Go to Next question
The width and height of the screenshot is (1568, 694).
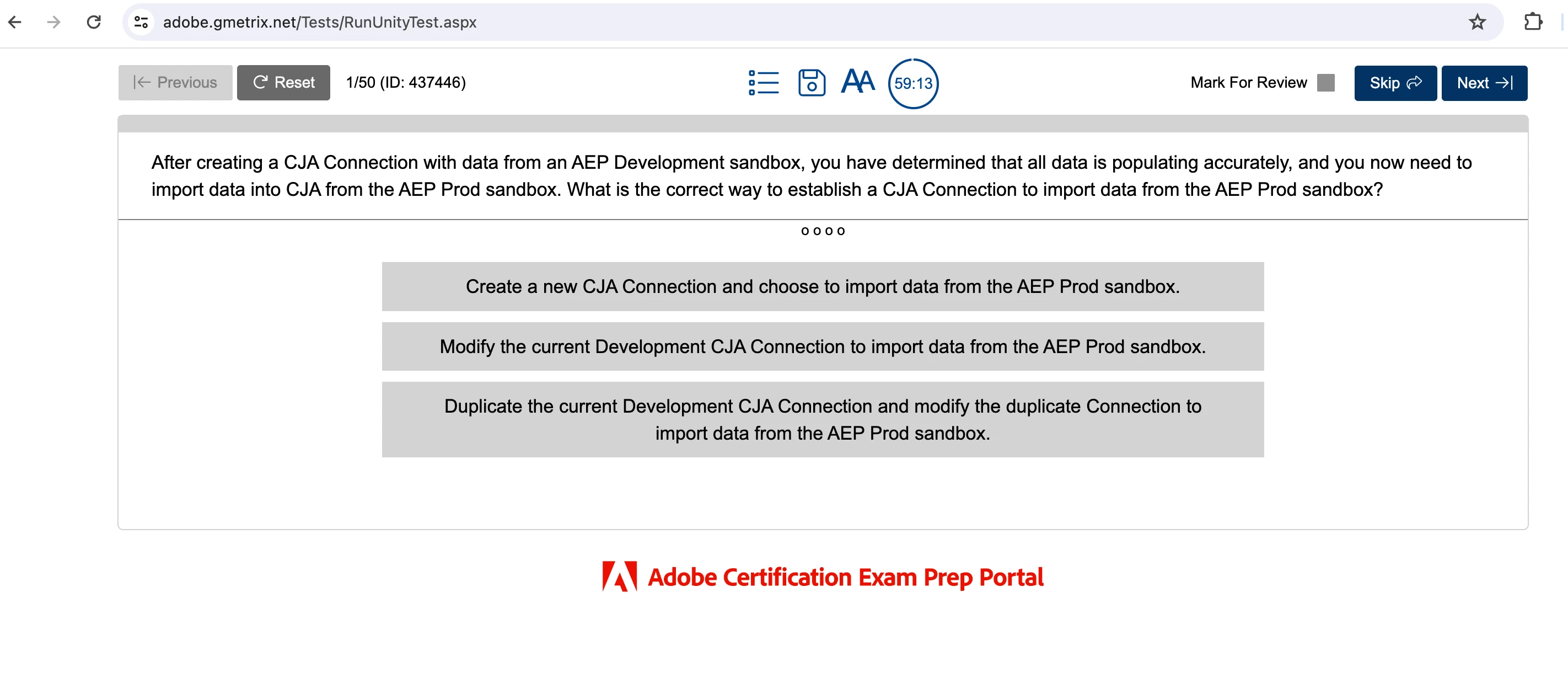(x=1484, y=83)
